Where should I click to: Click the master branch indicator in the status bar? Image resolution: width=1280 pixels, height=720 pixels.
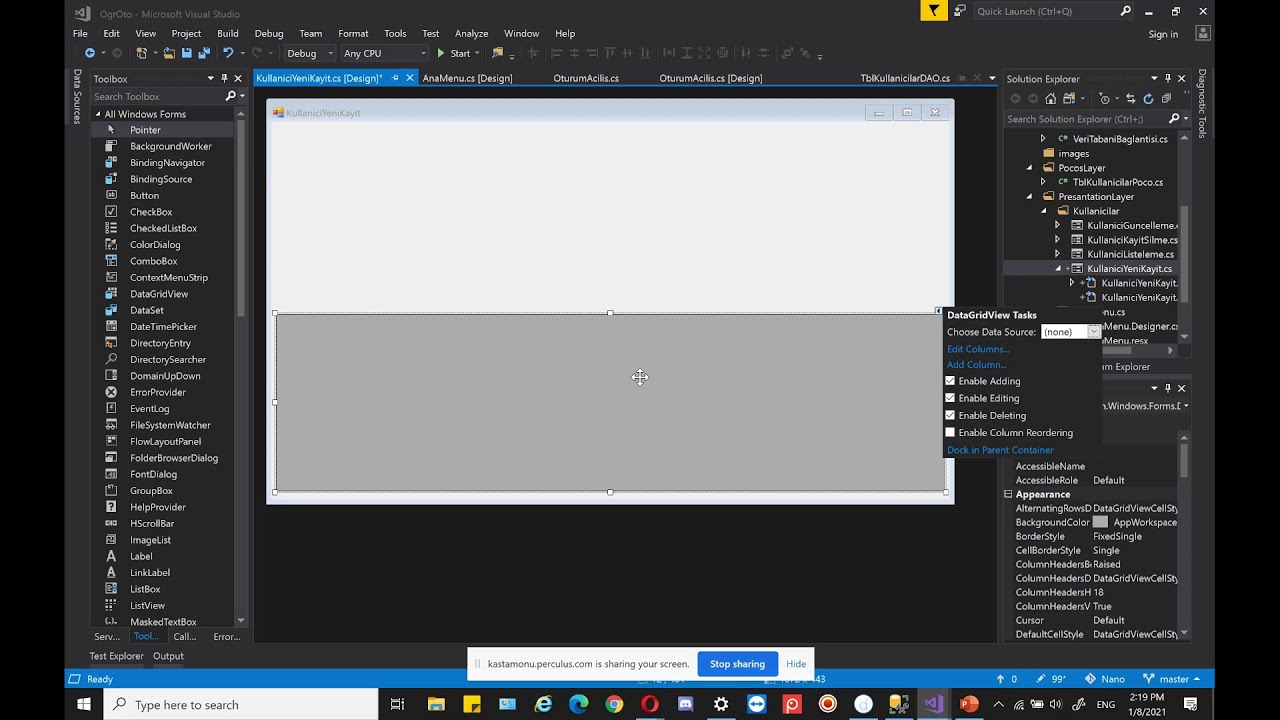(x=1172, y=679)
